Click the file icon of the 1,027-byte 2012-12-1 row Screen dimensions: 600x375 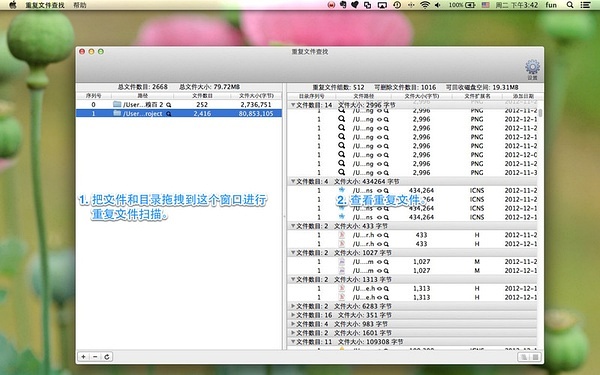(342, 270)
